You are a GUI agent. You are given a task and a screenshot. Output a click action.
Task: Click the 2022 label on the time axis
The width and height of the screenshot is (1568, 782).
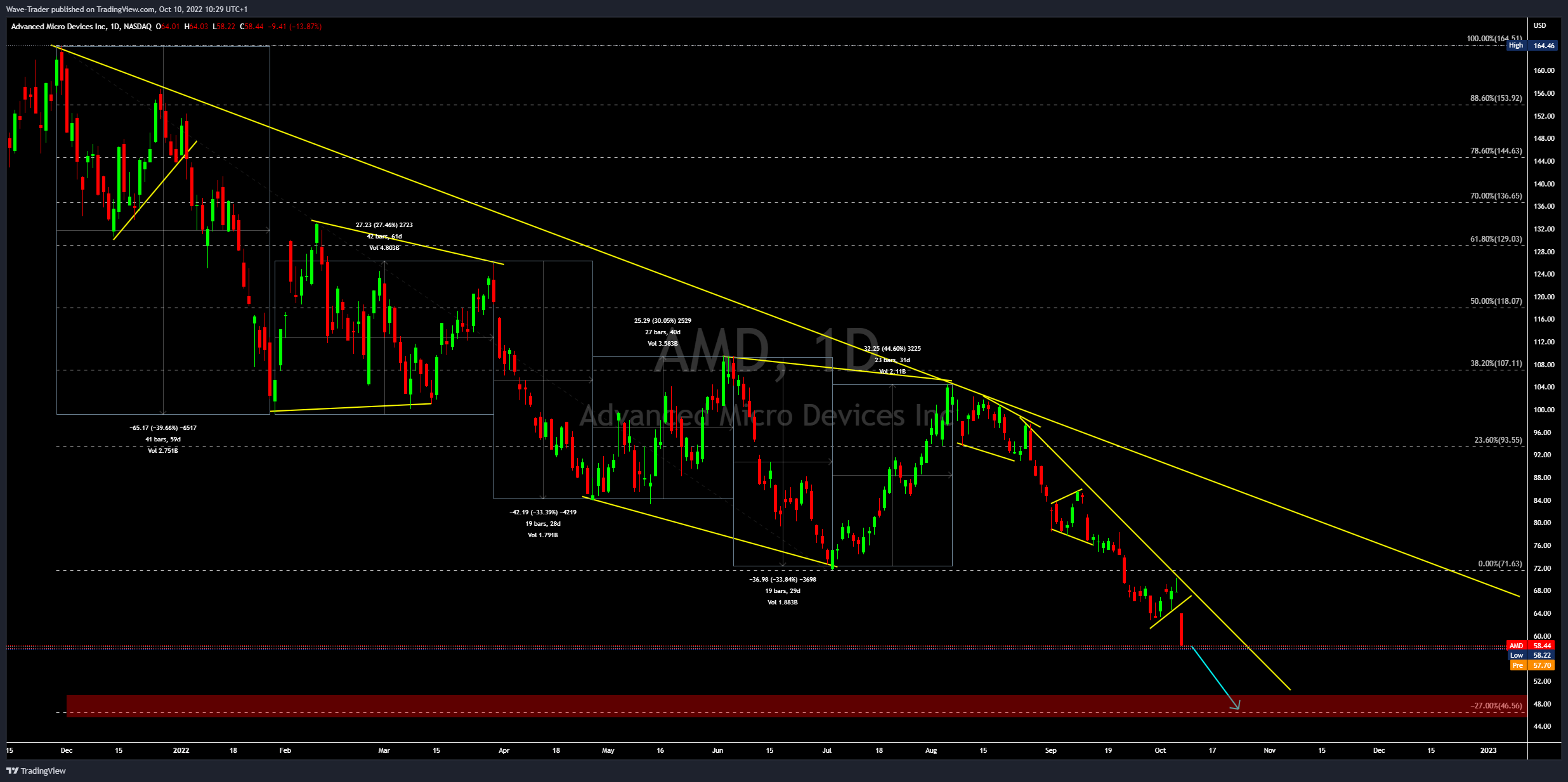(181, 750)
